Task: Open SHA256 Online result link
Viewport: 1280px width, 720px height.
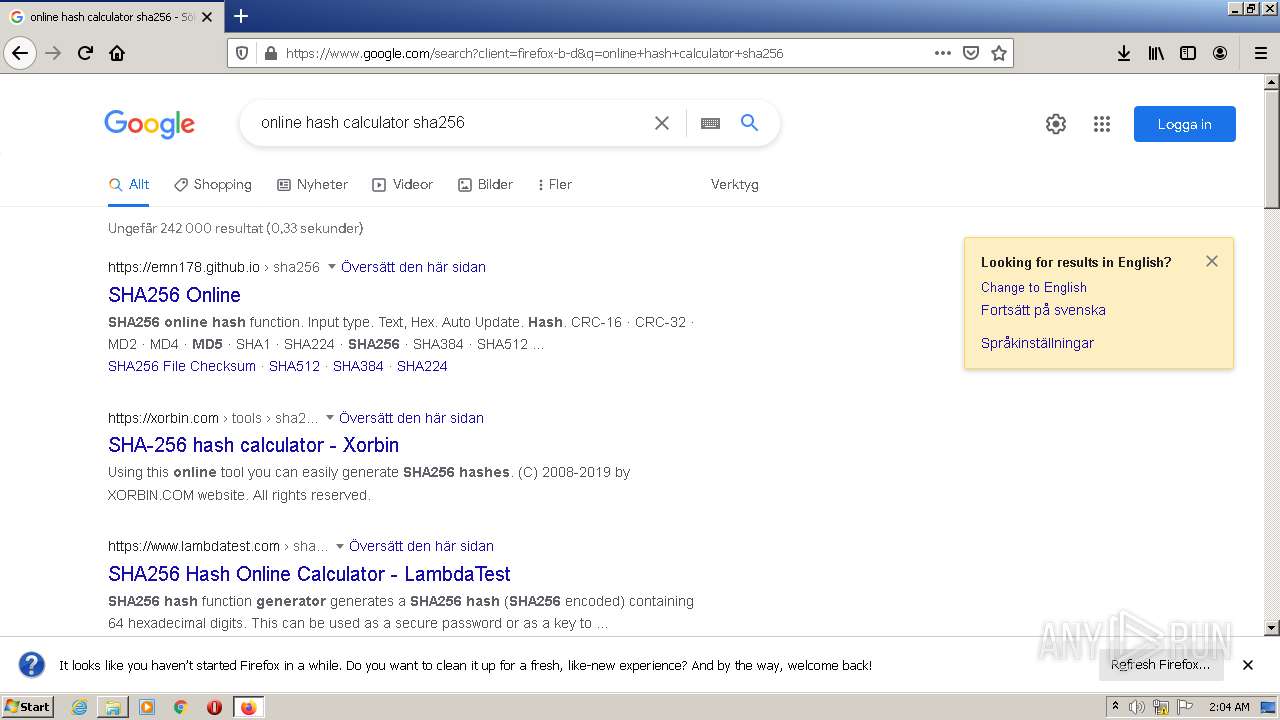Action: click(174, 295)
